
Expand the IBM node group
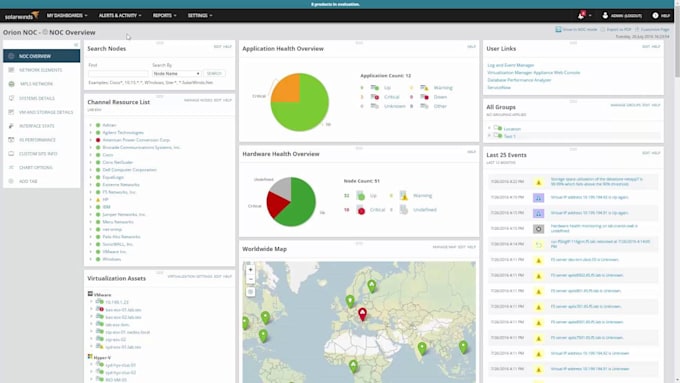[91, 207]
